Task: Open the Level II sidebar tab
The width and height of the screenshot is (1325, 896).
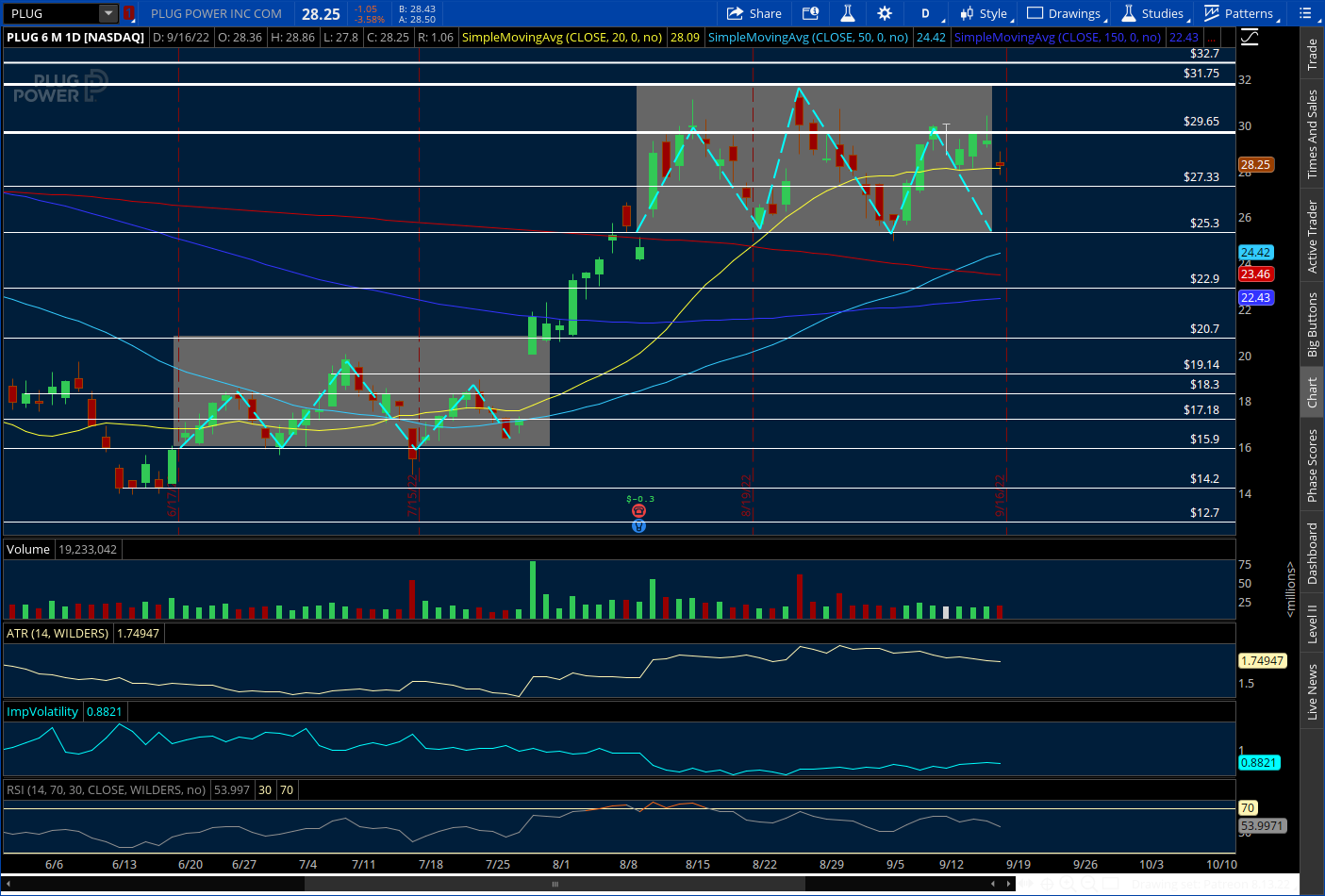Action: click(x=1312, y=624)
